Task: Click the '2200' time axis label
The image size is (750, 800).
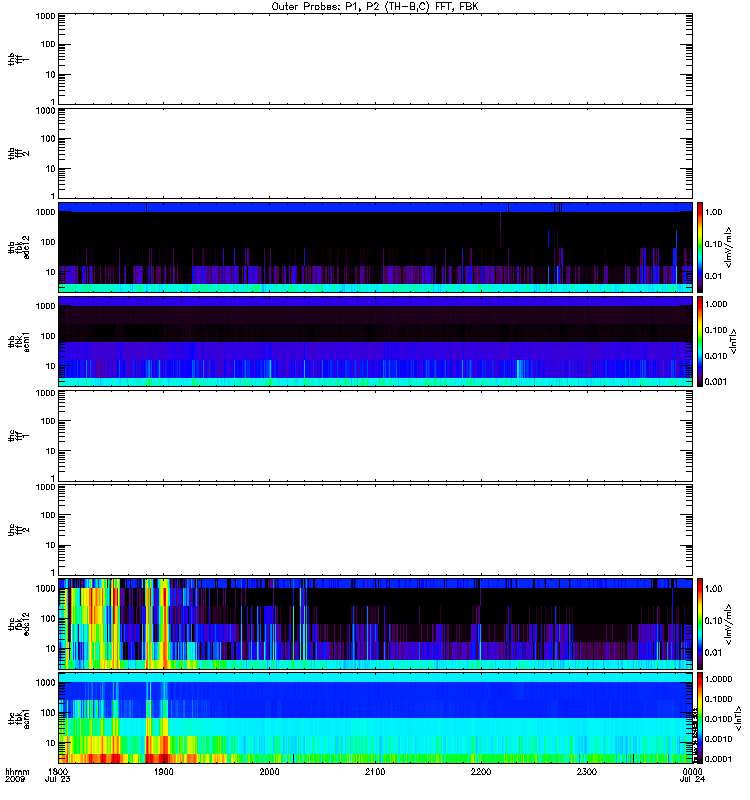Action: [x=481, y=771]
